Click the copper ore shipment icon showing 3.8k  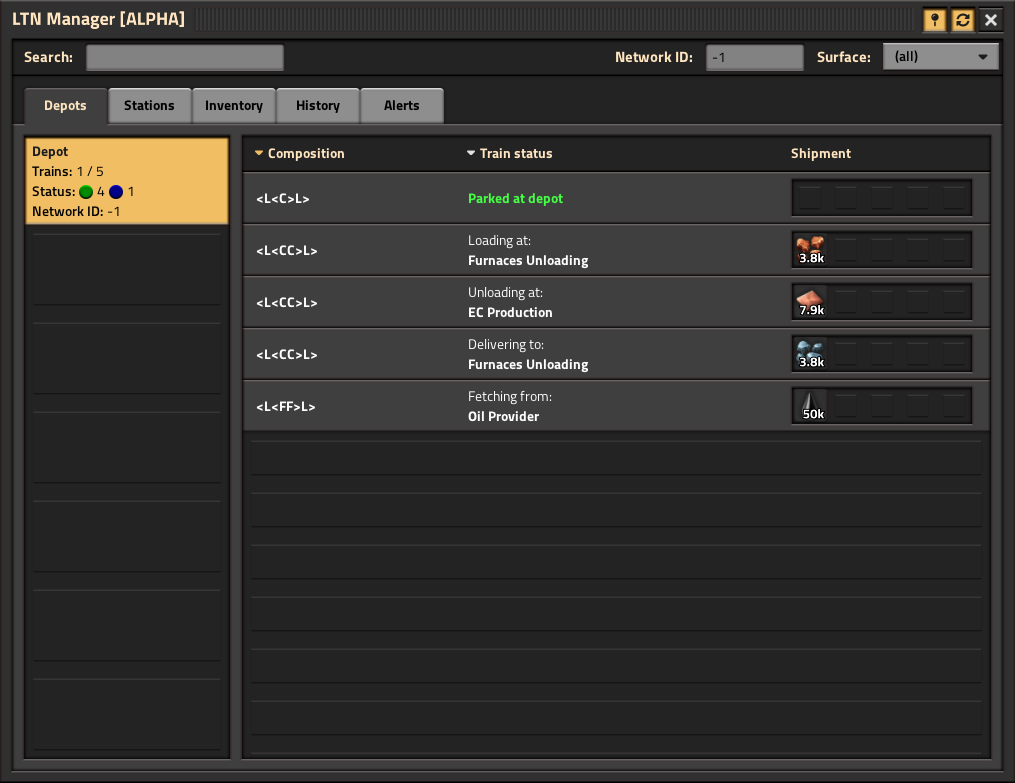tap(808, 249)
